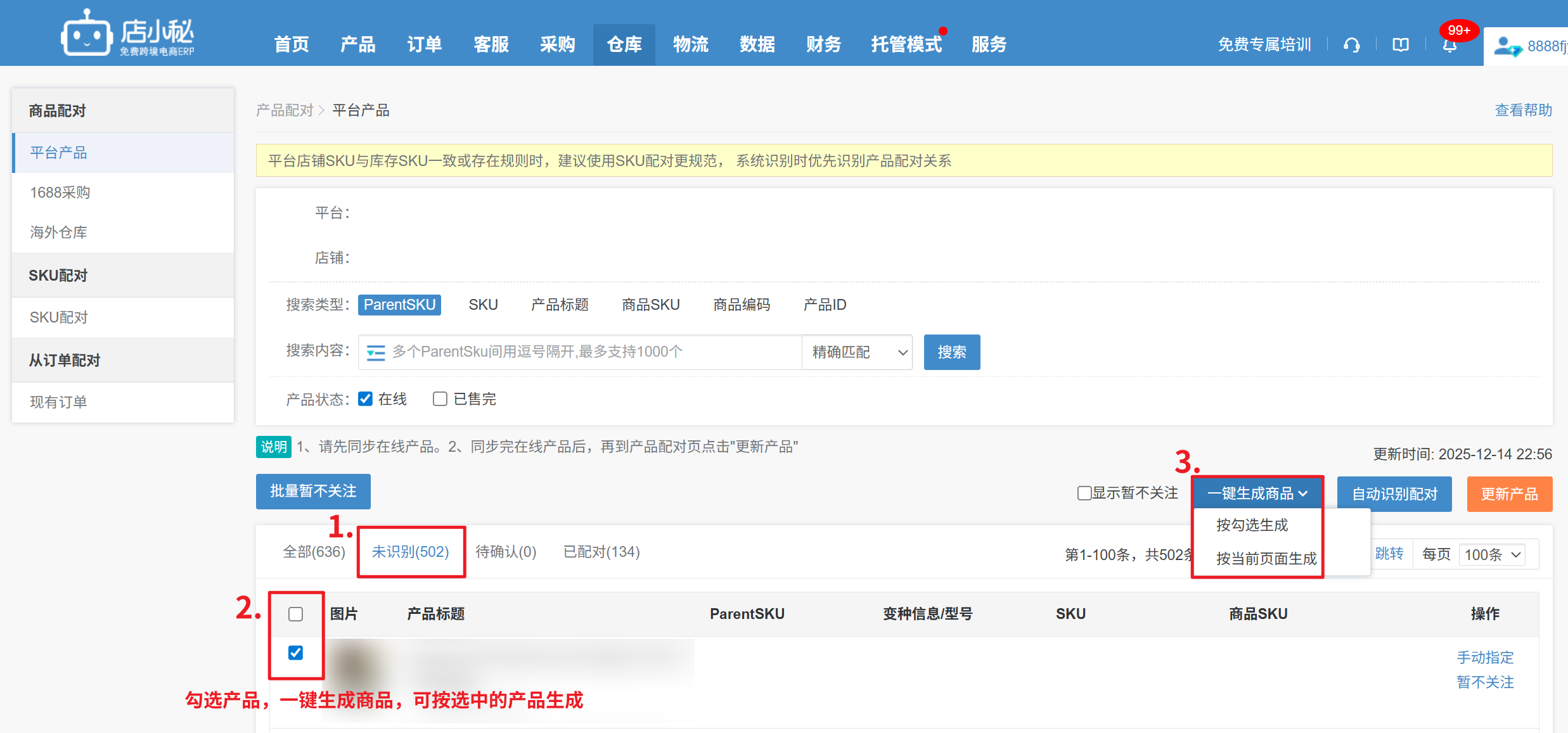This screenshot has height=733, width=1568.
Task: Click the blurred product thumbnail image
Action: pyautogui.click(x=355, y=665)
